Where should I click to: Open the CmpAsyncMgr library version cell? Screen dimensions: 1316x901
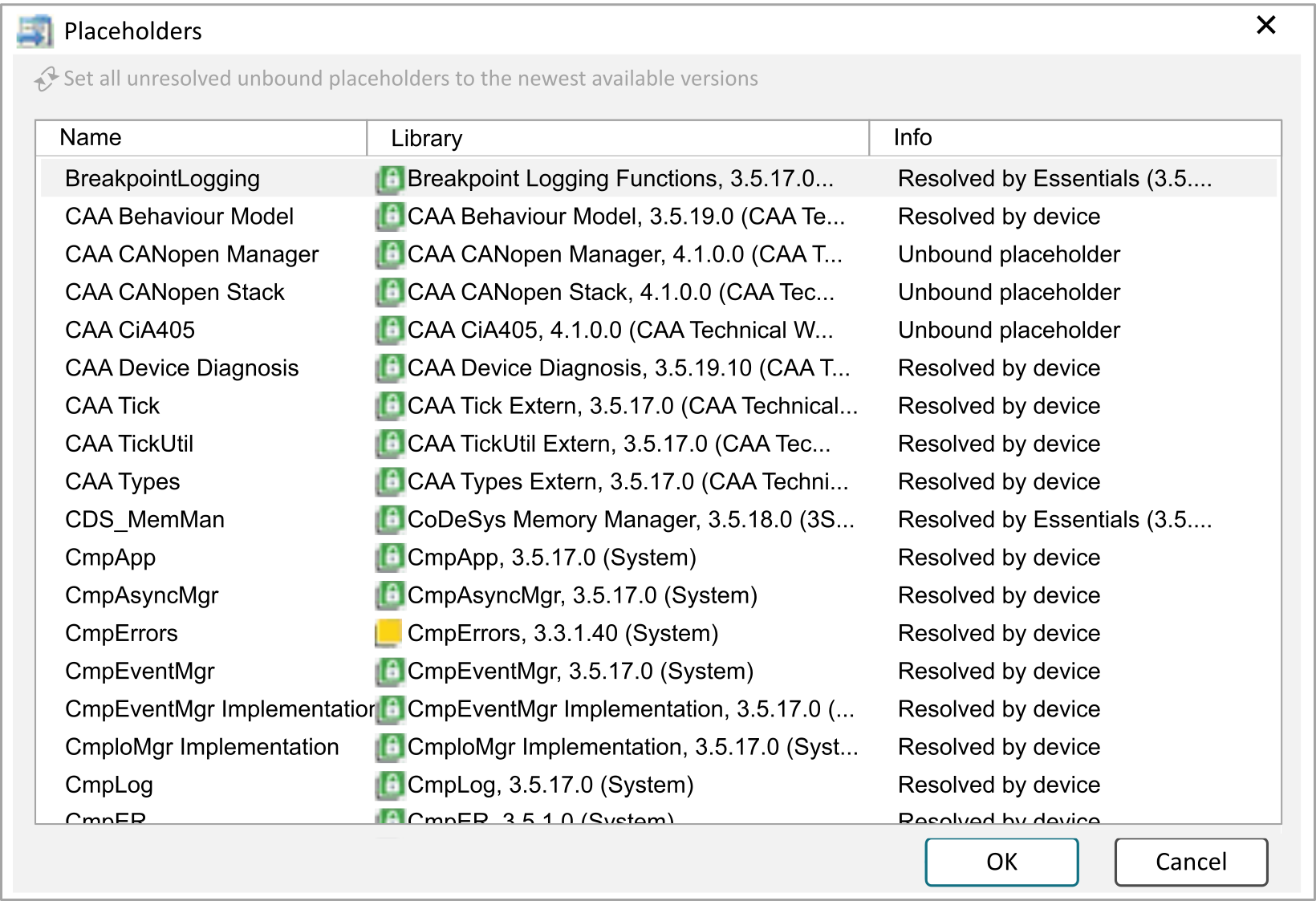582,595
